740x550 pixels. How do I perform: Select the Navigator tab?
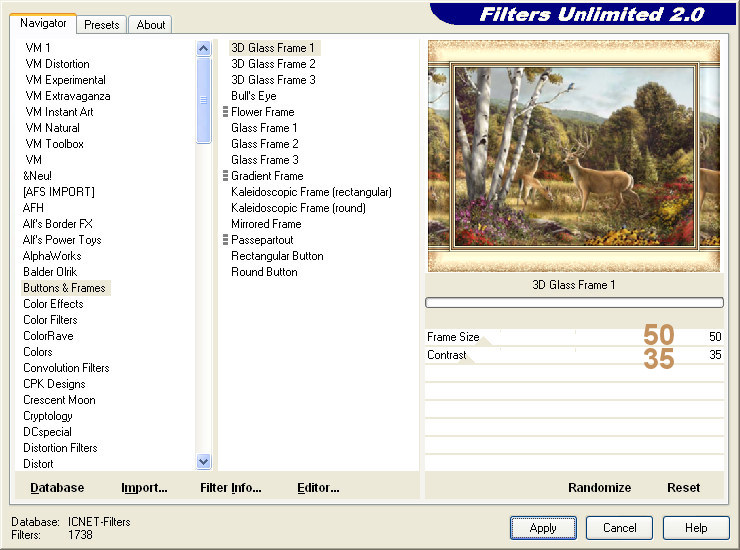point(43,23)
